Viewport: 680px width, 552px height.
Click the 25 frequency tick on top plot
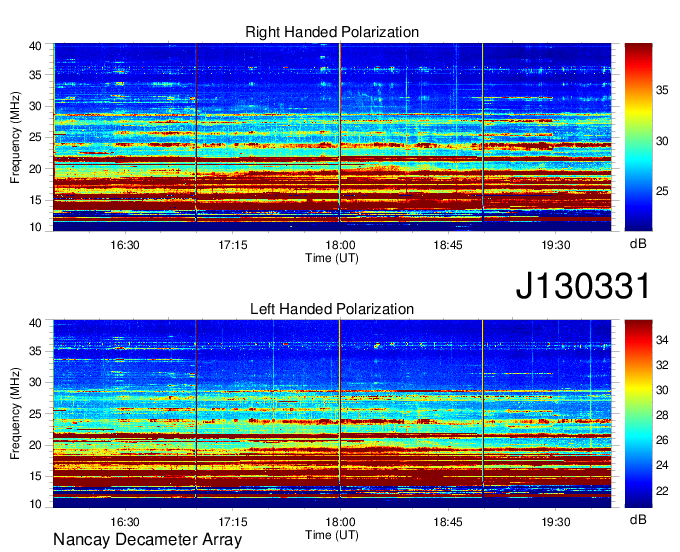point(35,137)
